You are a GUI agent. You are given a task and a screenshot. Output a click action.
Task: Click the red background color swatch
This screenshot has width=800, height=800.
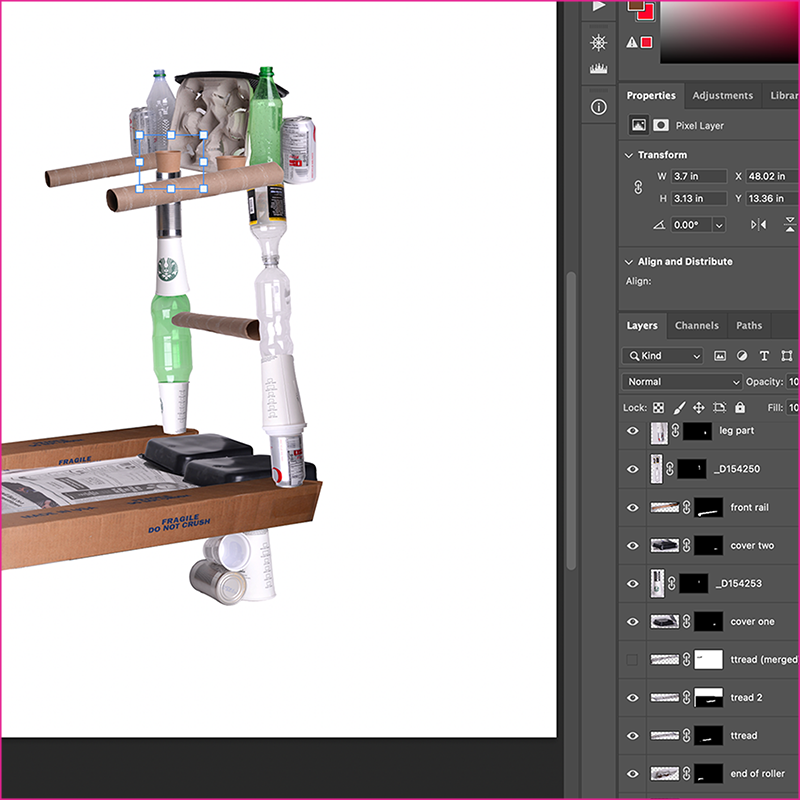pyautogui.click(x=647, y=12)
